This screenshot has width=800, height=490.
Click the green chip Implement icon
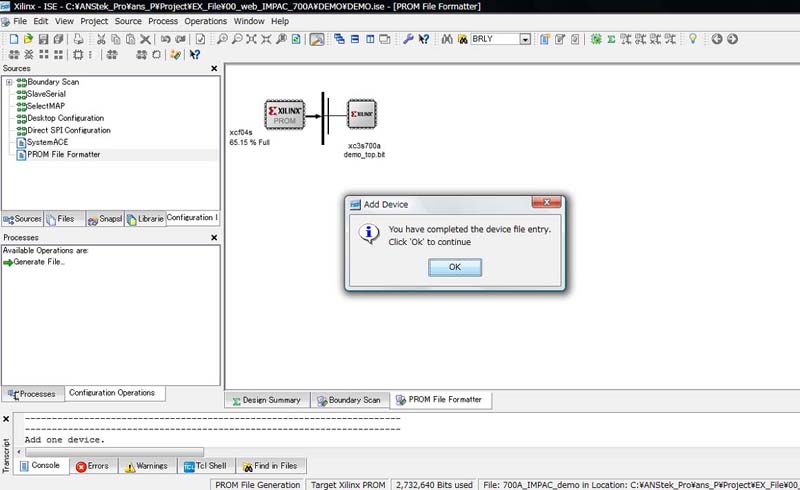coord(595,39)
